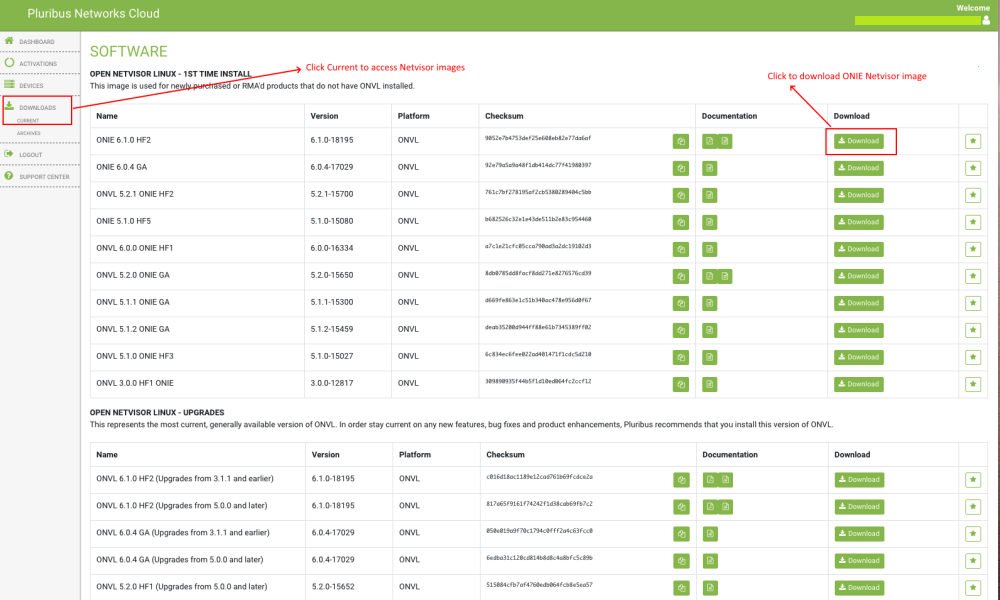
Task: Select Downloads in the sidebar
Action: [37, 107]
